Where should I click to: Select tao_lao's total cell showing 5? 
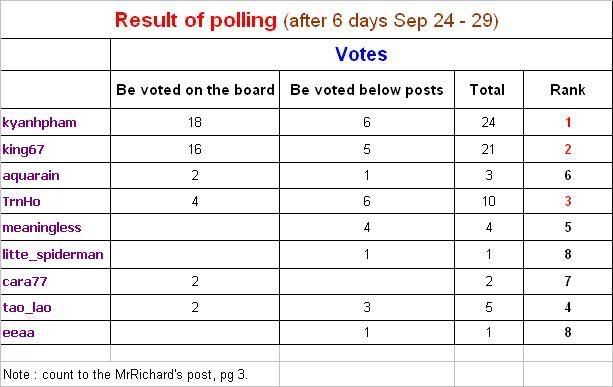pyautogui.click(x=489, y=307)
